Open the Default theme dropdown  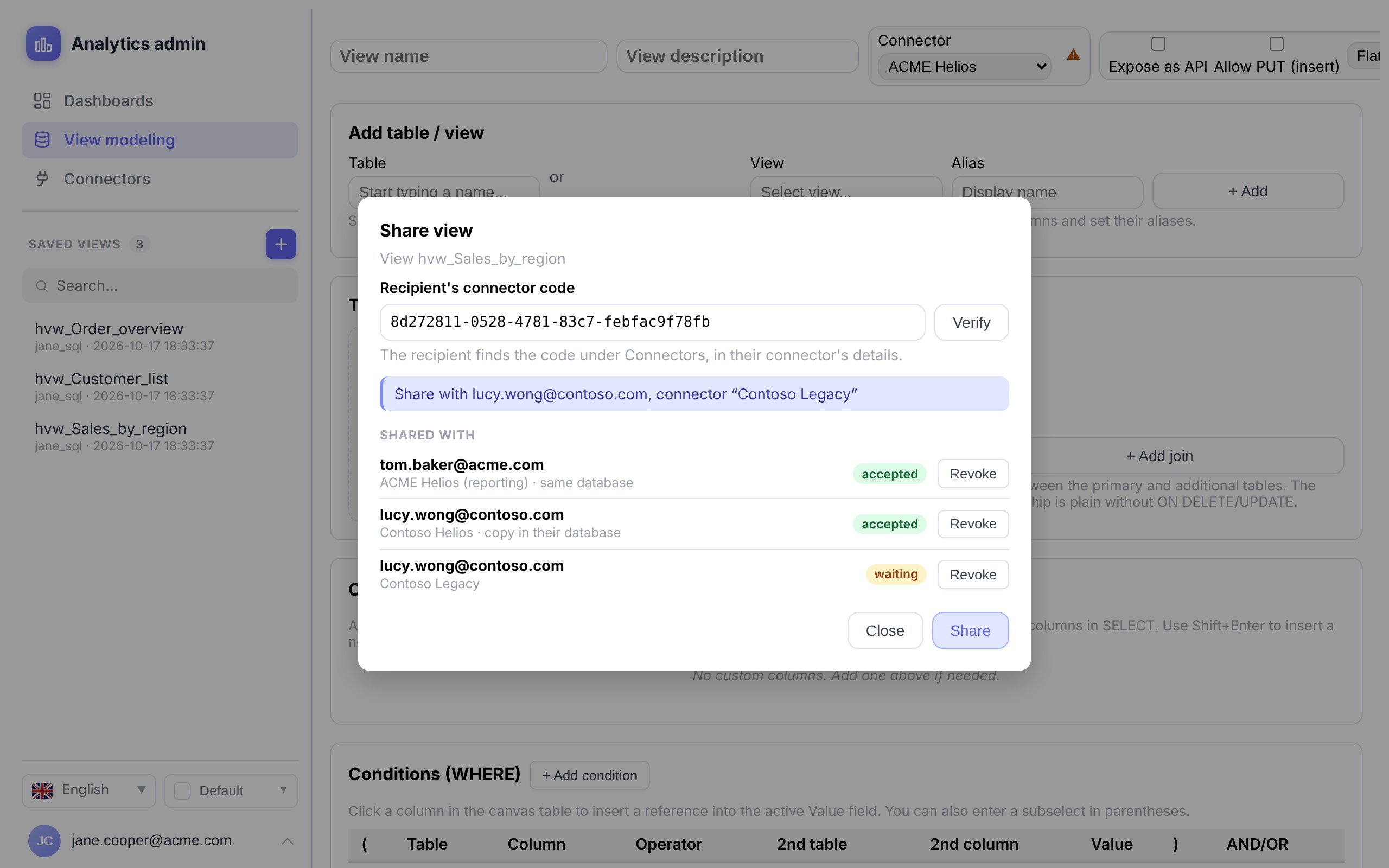coord(231,790)
